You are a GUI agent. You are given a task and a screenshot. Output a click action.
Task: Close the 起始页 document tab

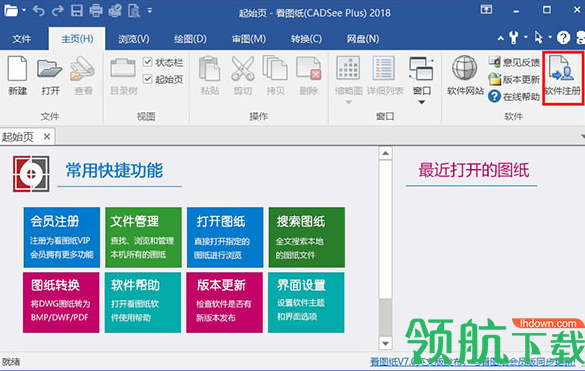click(x=47, y=137)
